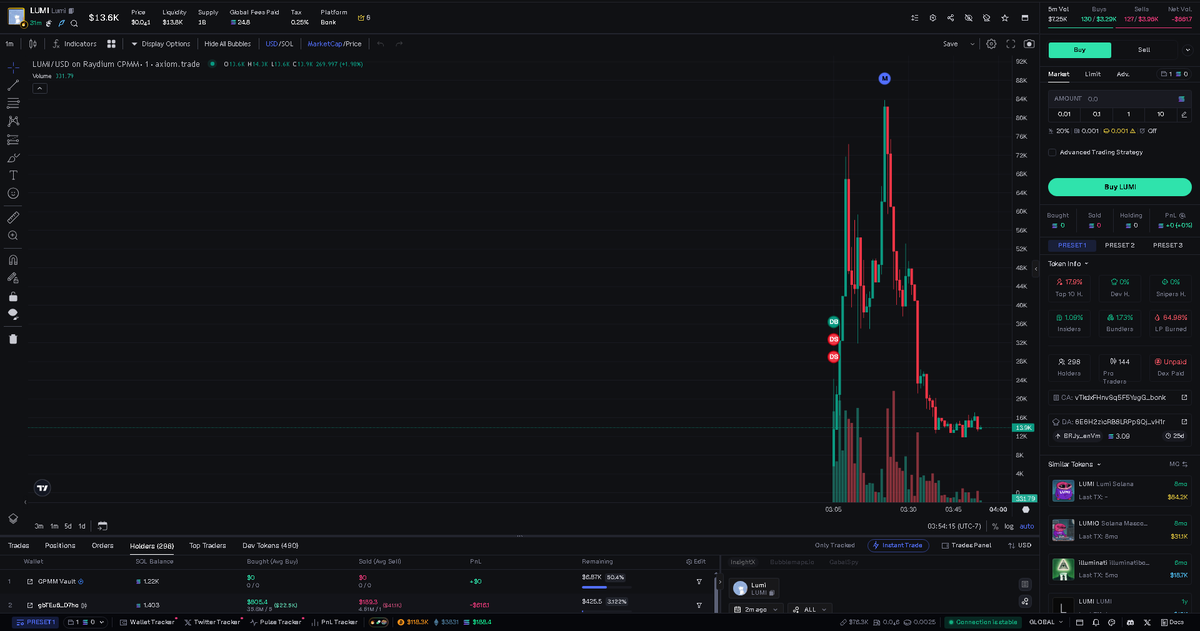Switch to the Sell side
Screen dimensions: 1200x631
click(x=1144, y=50)
